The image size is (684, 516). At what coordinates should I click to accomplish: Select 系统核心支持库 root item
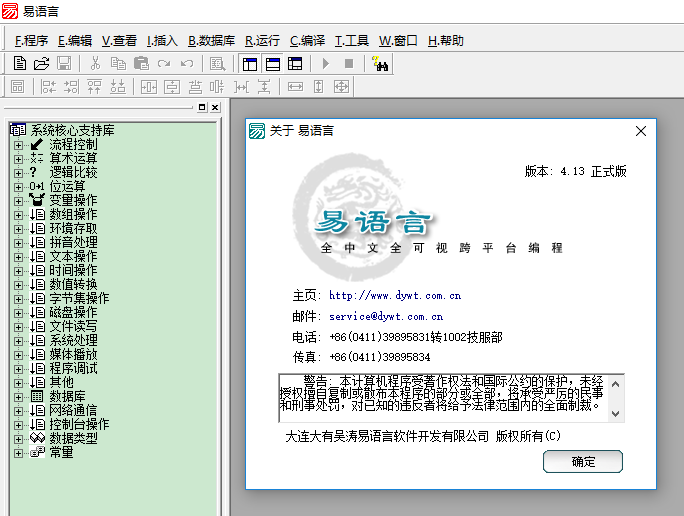coord(72,130)
